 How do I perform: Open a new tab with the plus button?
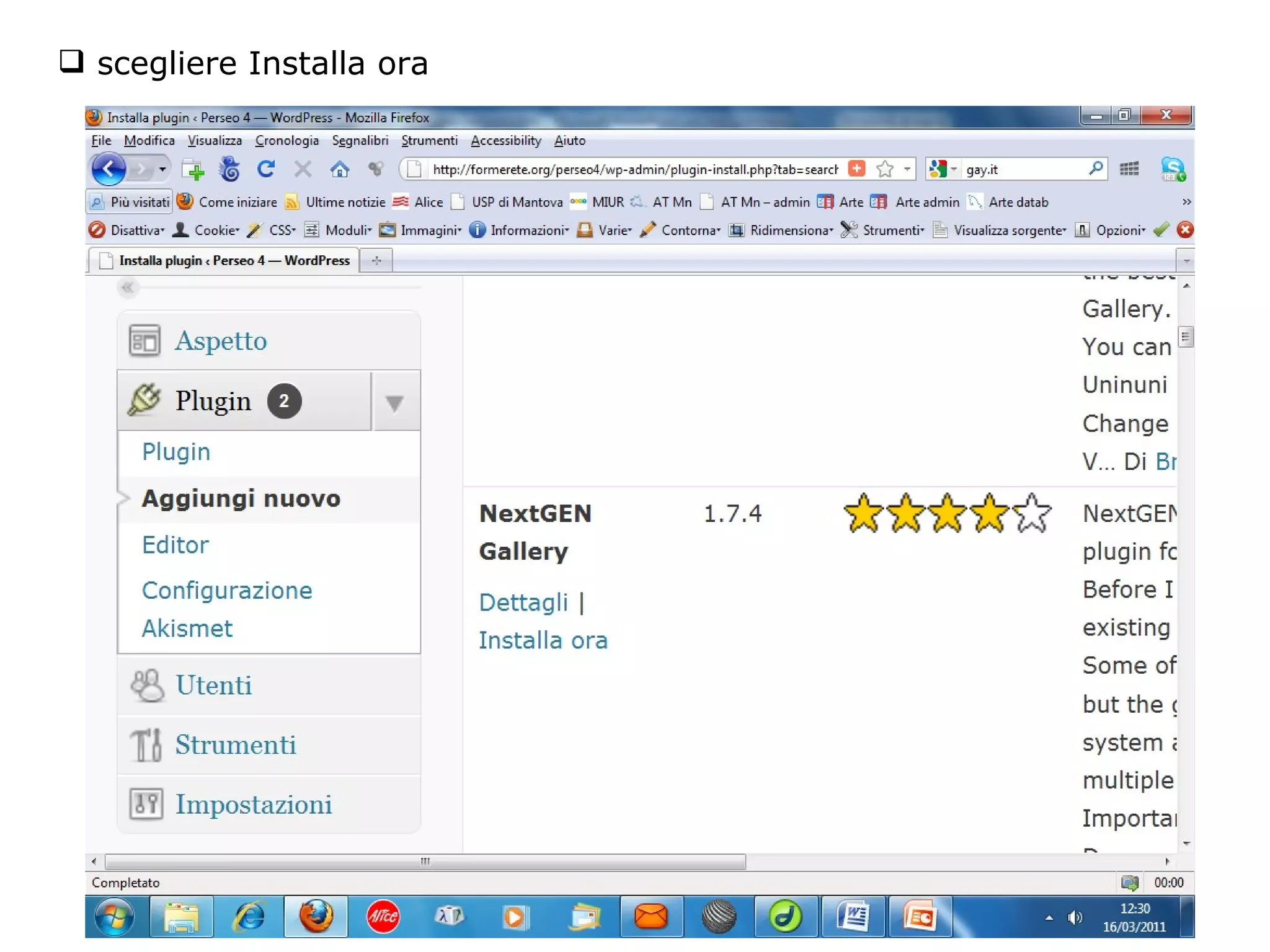click(x=376, y=261)
